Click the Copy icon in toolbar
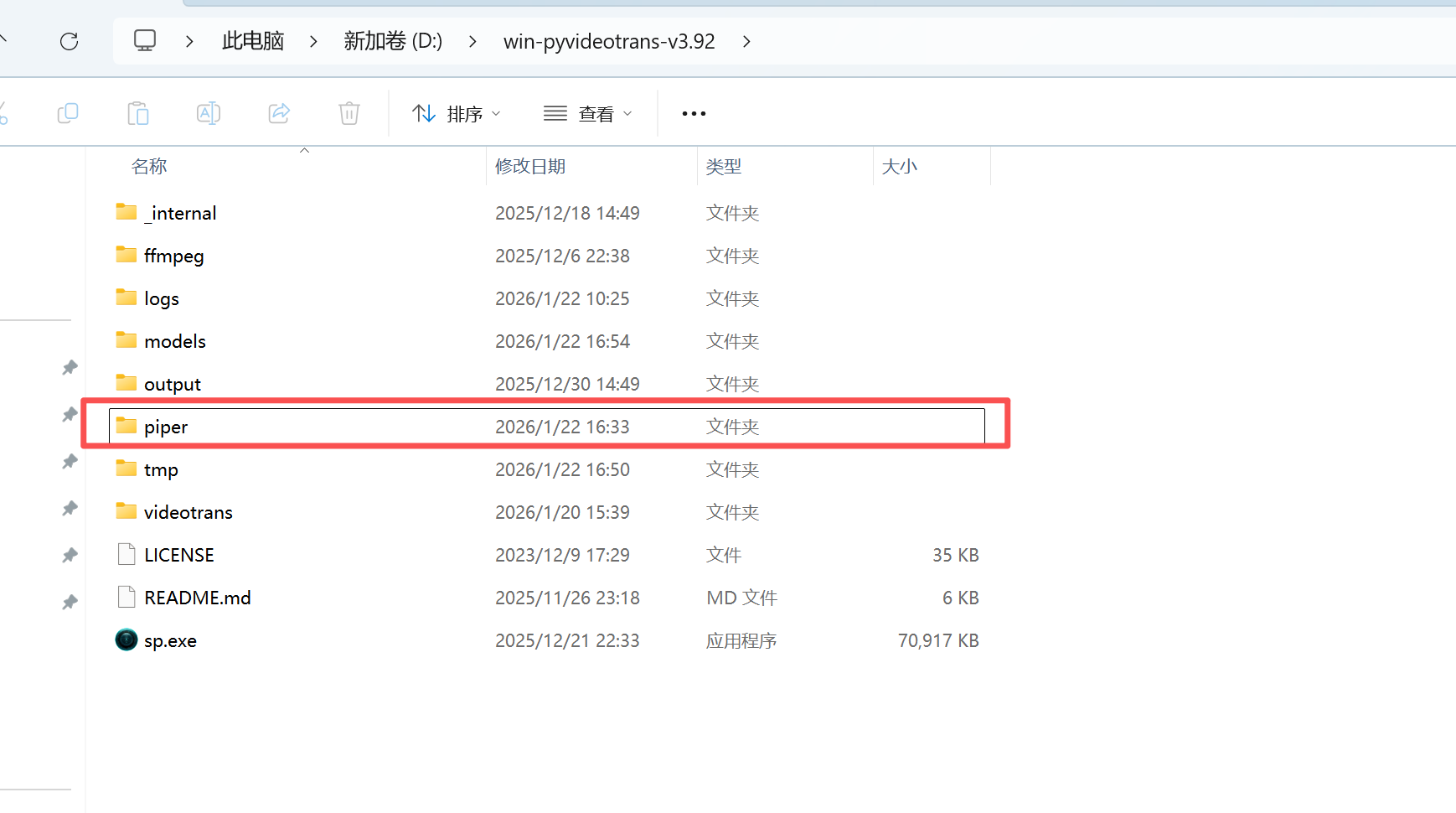Image resolution: width=1456 pixels, height=813 pixels. 68,113
